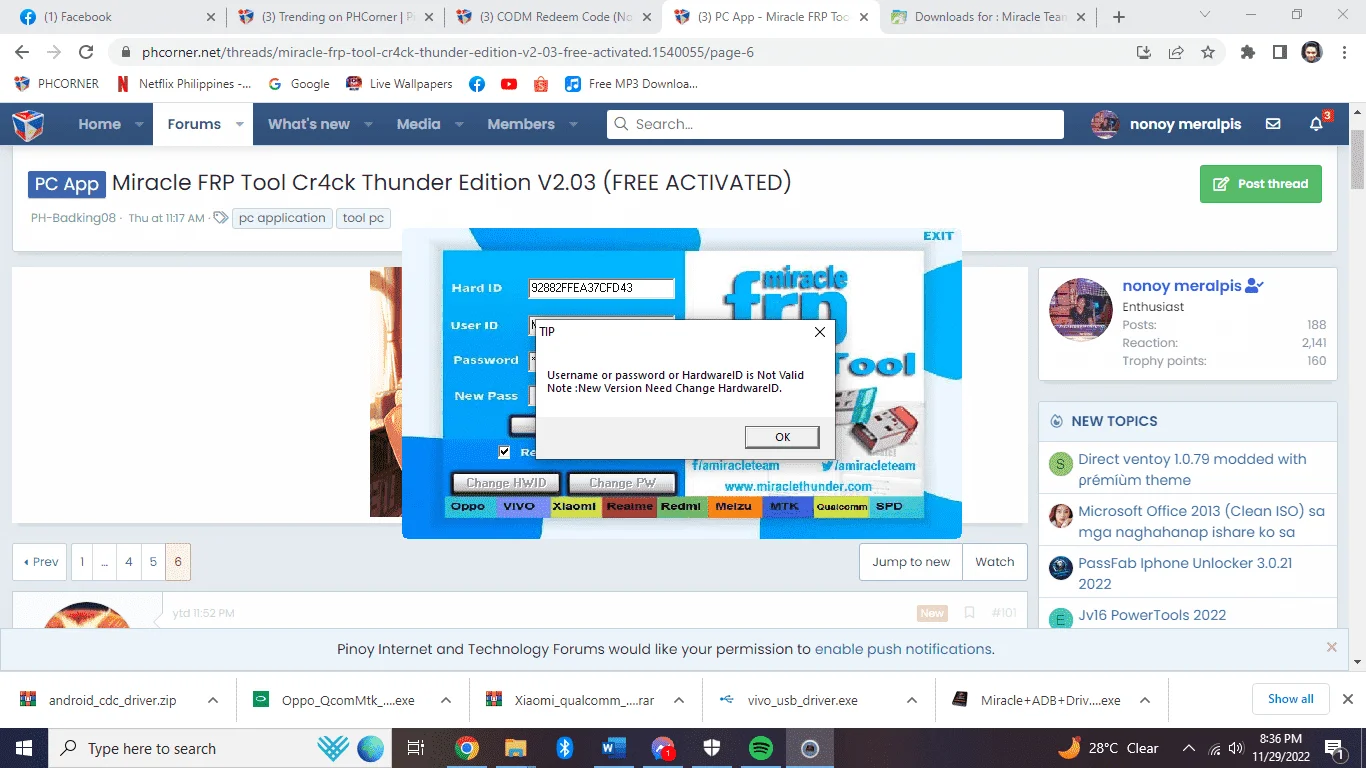Expand the Members dropdown arrow

tap(573, 124)
